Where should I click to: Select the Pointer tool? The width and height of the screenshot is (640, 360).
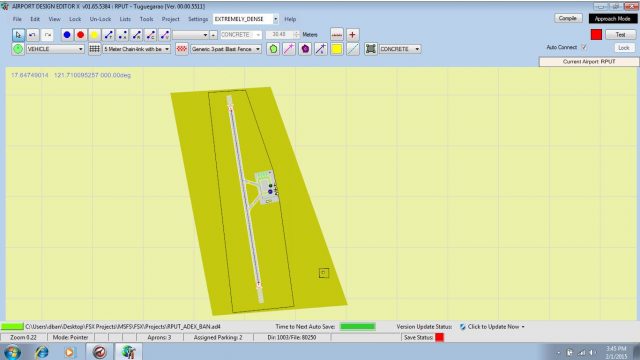pyautogui.click(x=18, y=35)
